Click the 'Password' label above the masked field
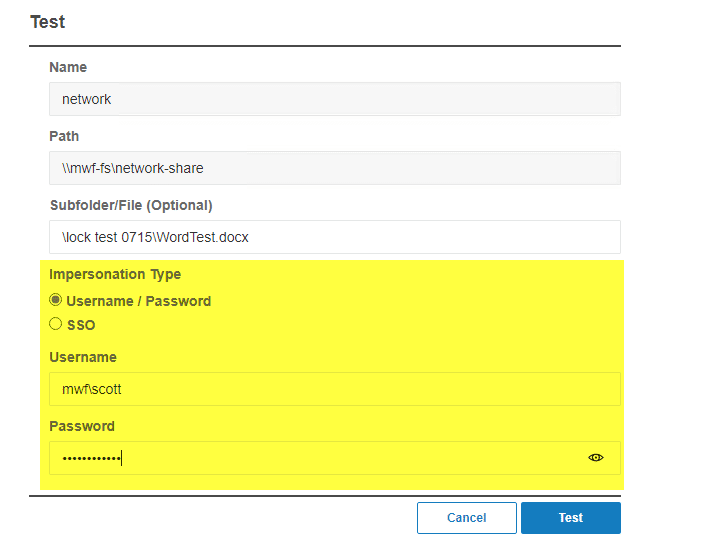This screenshot has width=722, height=560. point(82,426)
